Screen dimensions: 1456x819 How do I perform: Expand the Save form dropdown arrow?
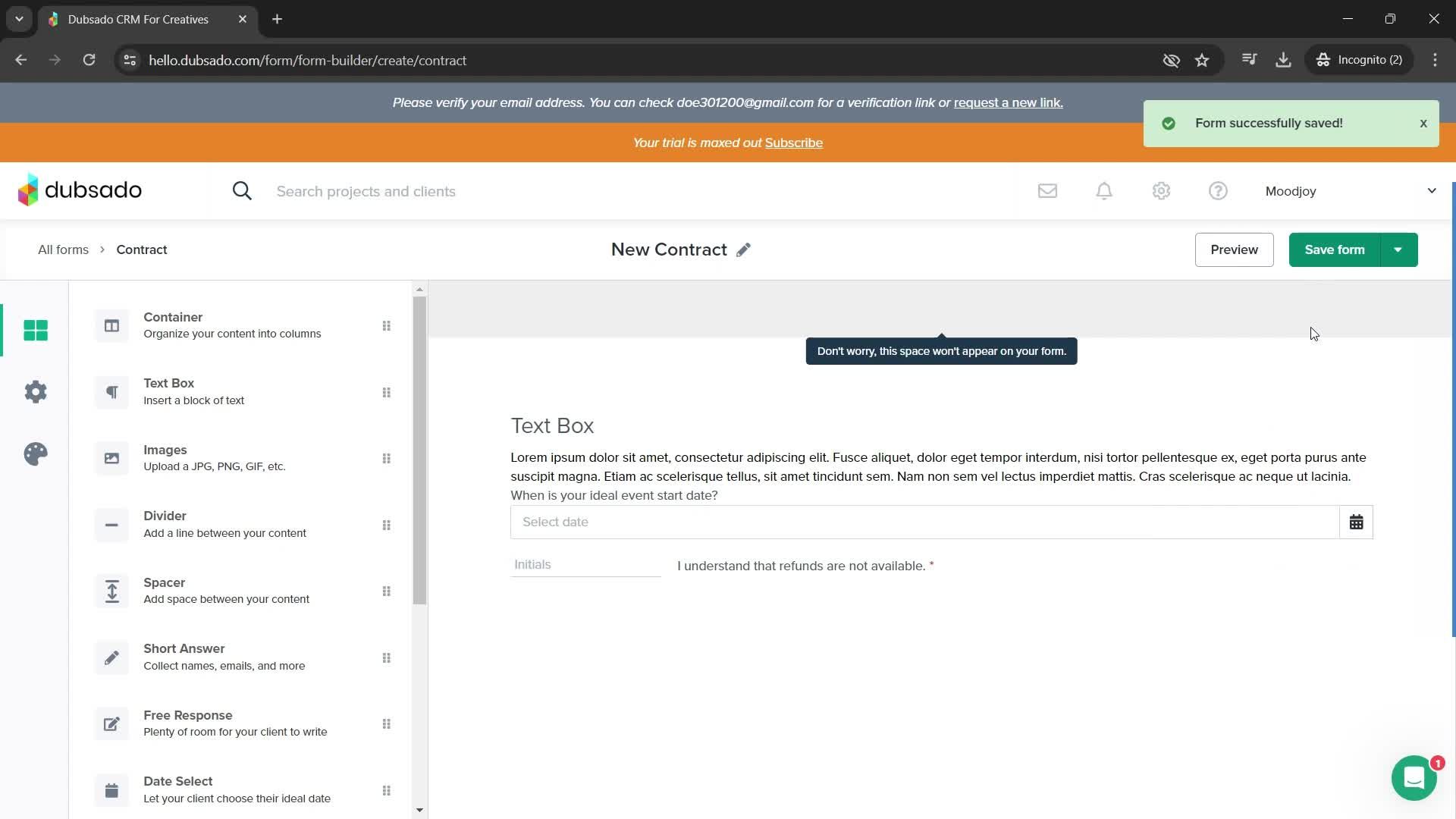pos(1398,249)
